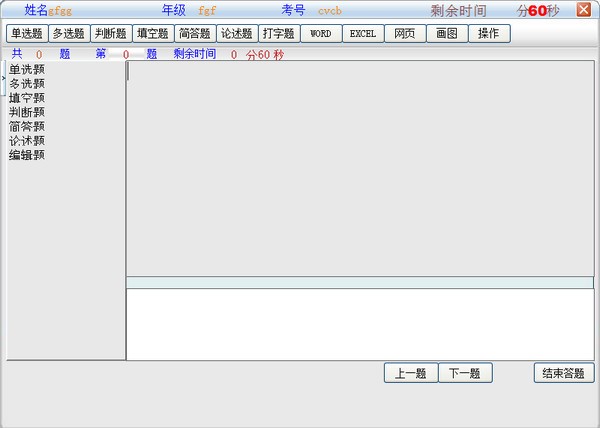Viewport: 600px width, 428px height.
Task: Select 填空题 in the left list
Action: click(27, 98)
